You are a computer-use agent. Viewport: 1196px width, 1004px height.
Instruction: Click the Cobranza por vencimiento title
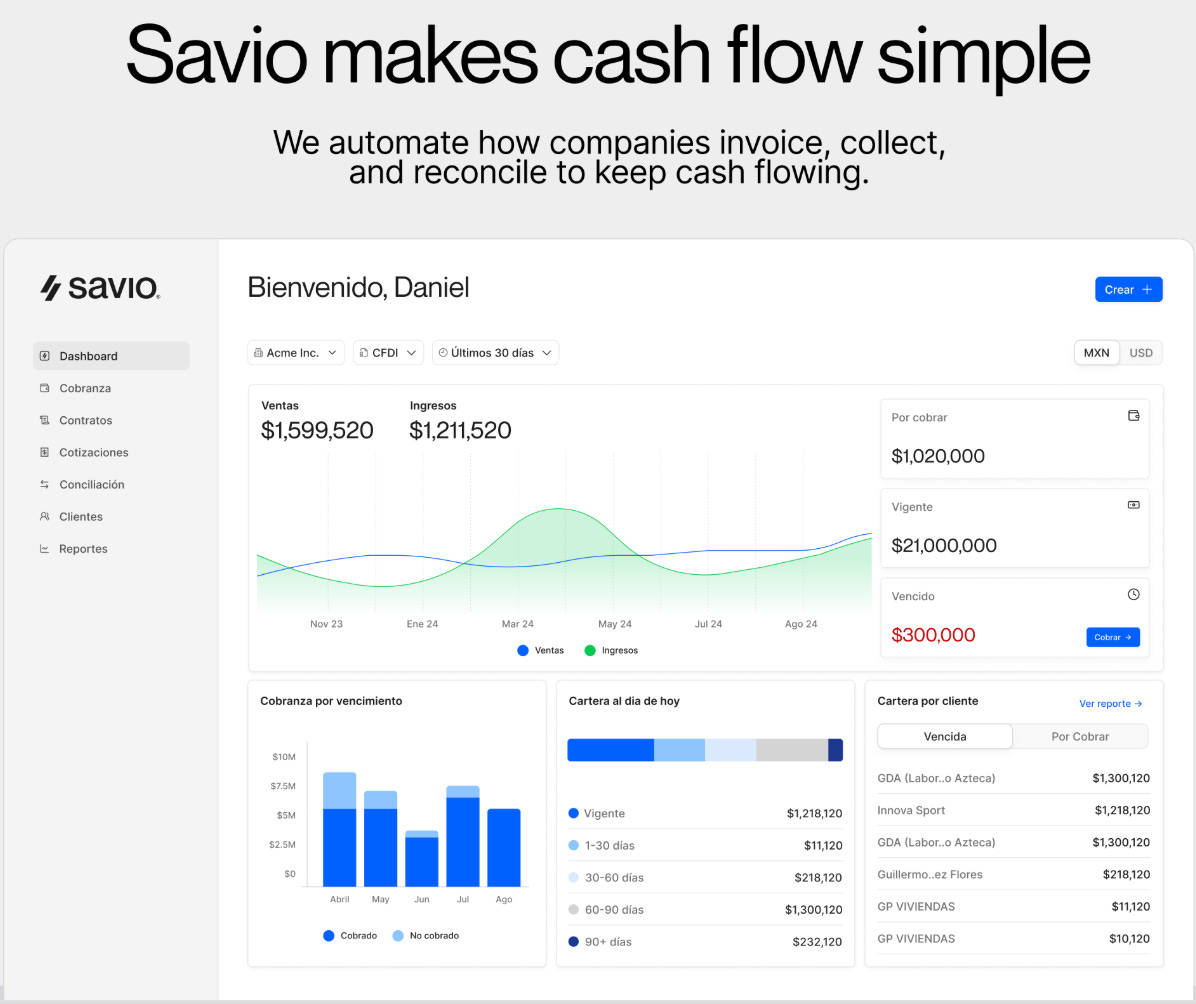pyautogui.click(x=331, y=701)
